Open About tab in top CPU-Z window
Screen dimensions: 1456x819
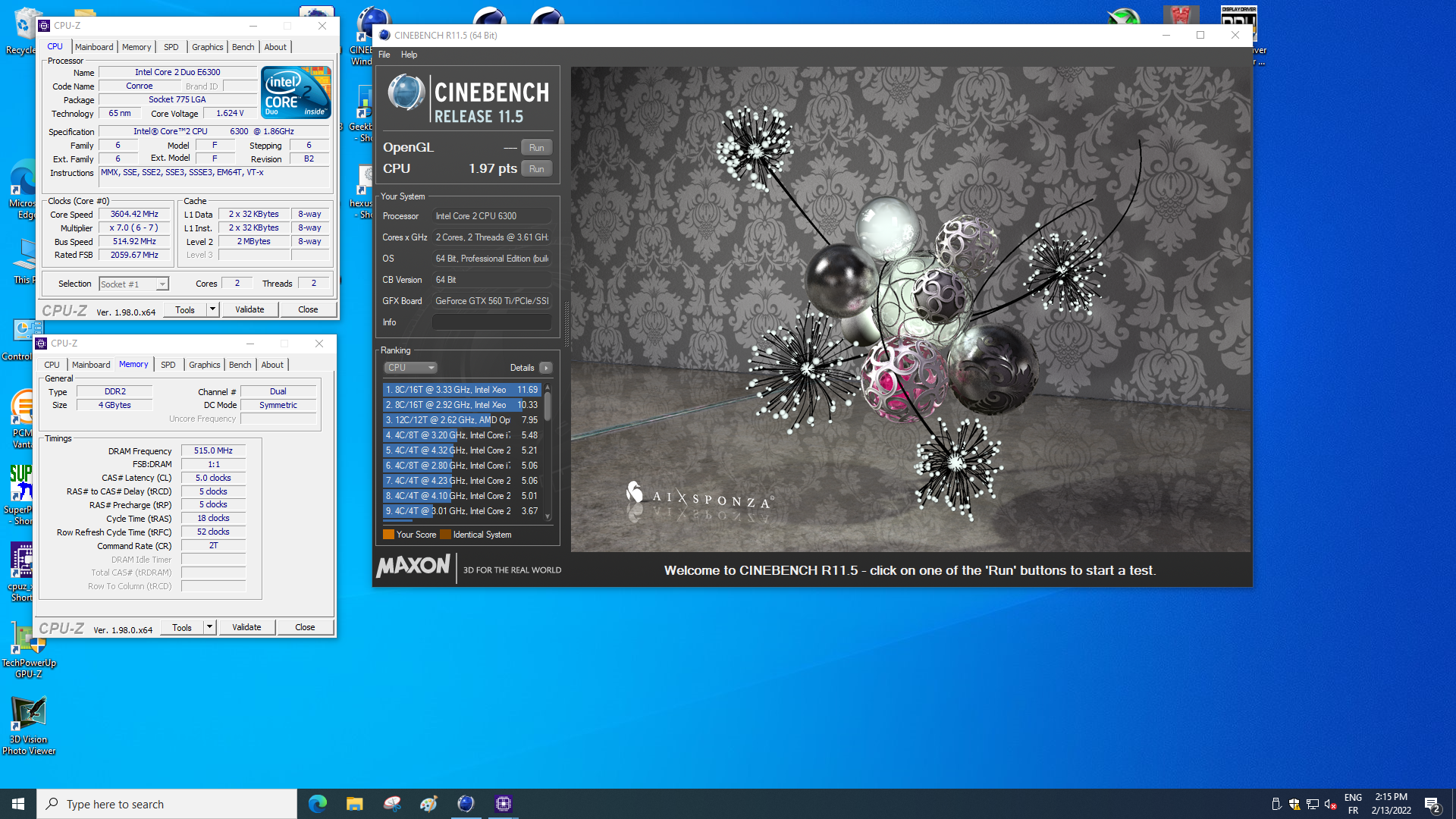coord(275,47)
